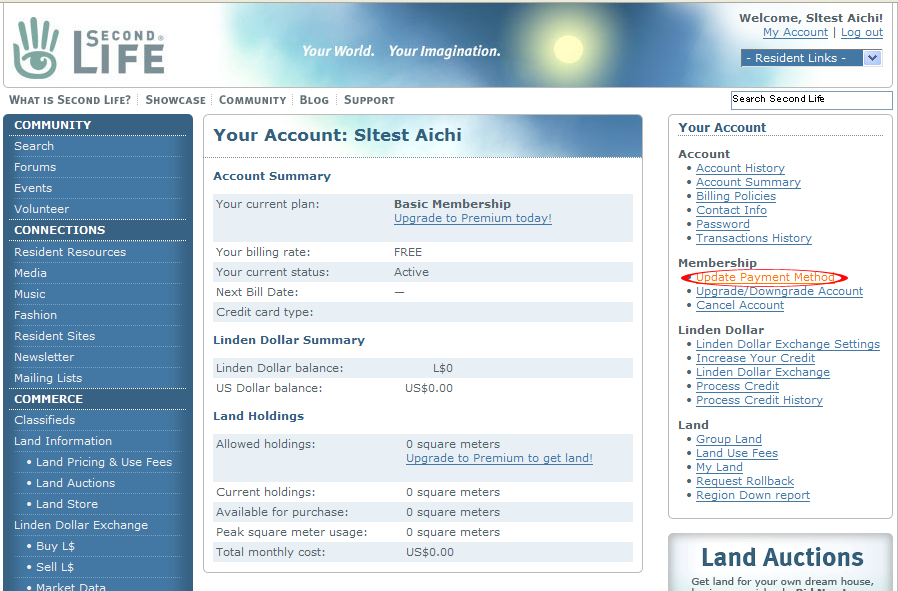This screenshot has height=591, width=898.
Task: Open Update Payment Method link
Action: pyautogui.click(x=765, y=277)
